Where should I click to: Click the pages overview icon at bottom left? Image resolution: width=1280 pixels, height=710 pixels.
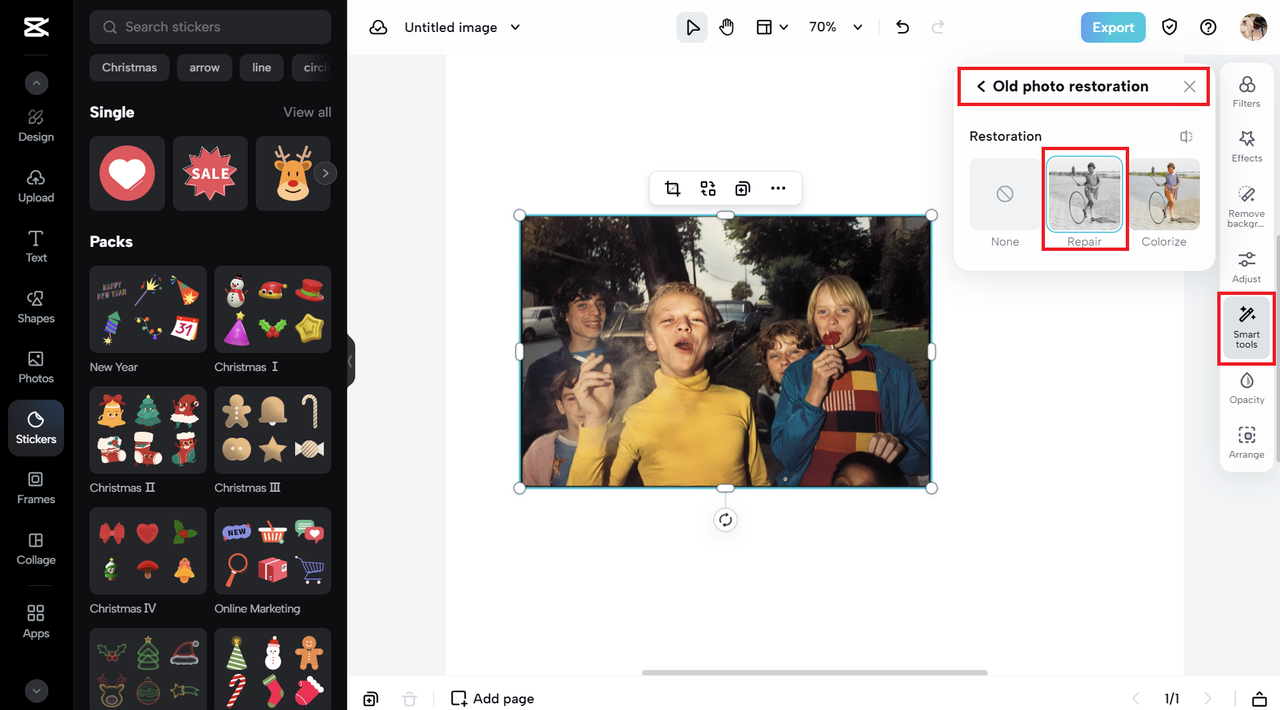(370, 698)
